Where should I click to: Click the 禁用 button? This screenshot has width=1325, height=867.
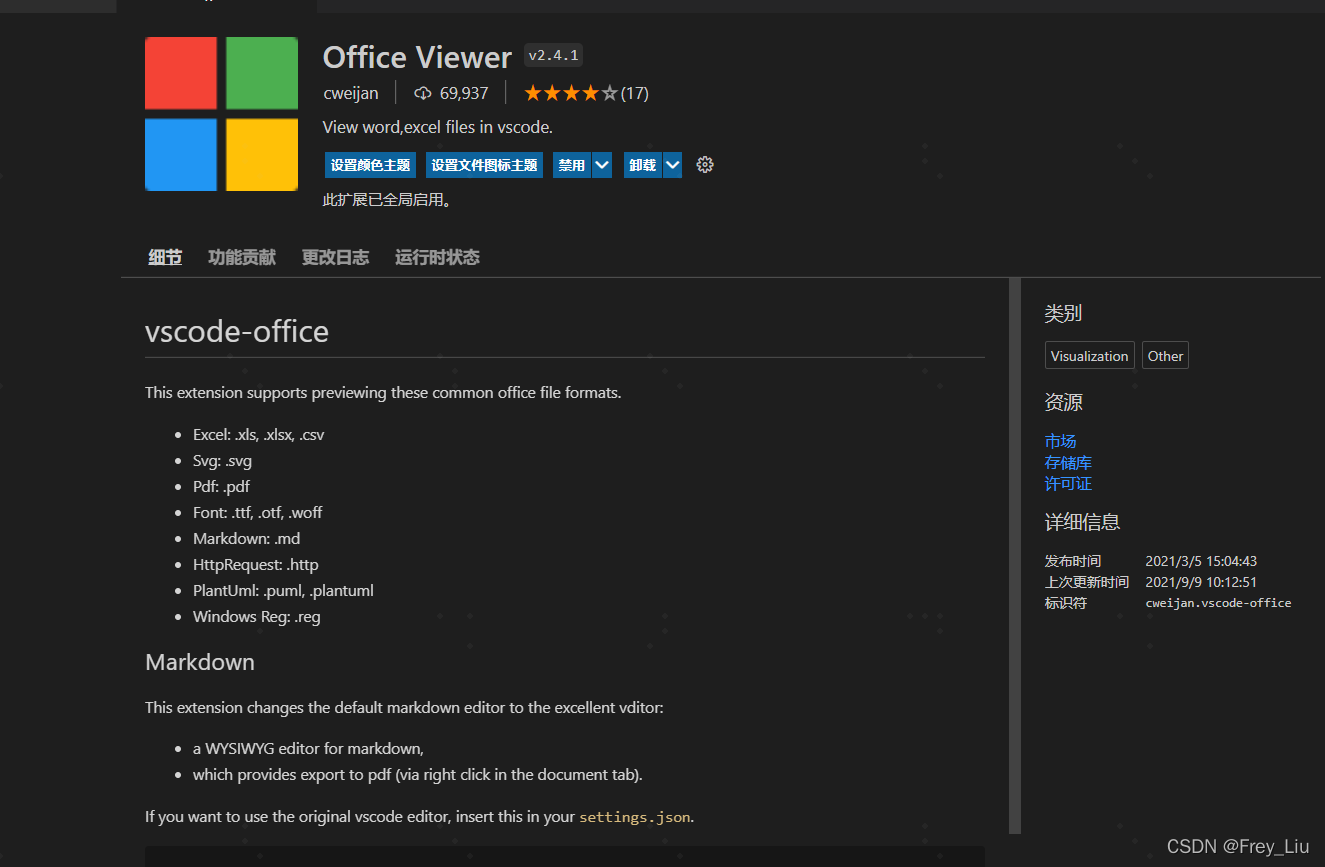(x=572, y=165)
